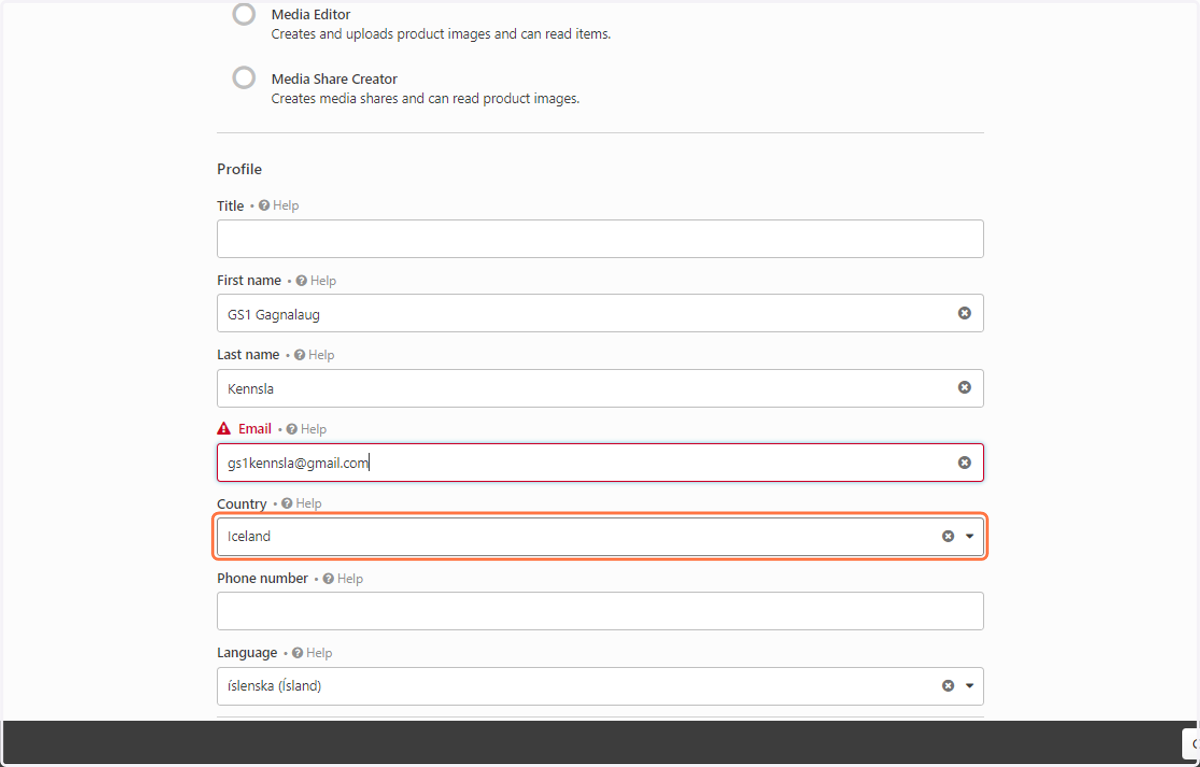The width and height of the screenshot is (1200, 767).
Task: Click the red Email warning triangle icon
Action: (x=225, y=428)
